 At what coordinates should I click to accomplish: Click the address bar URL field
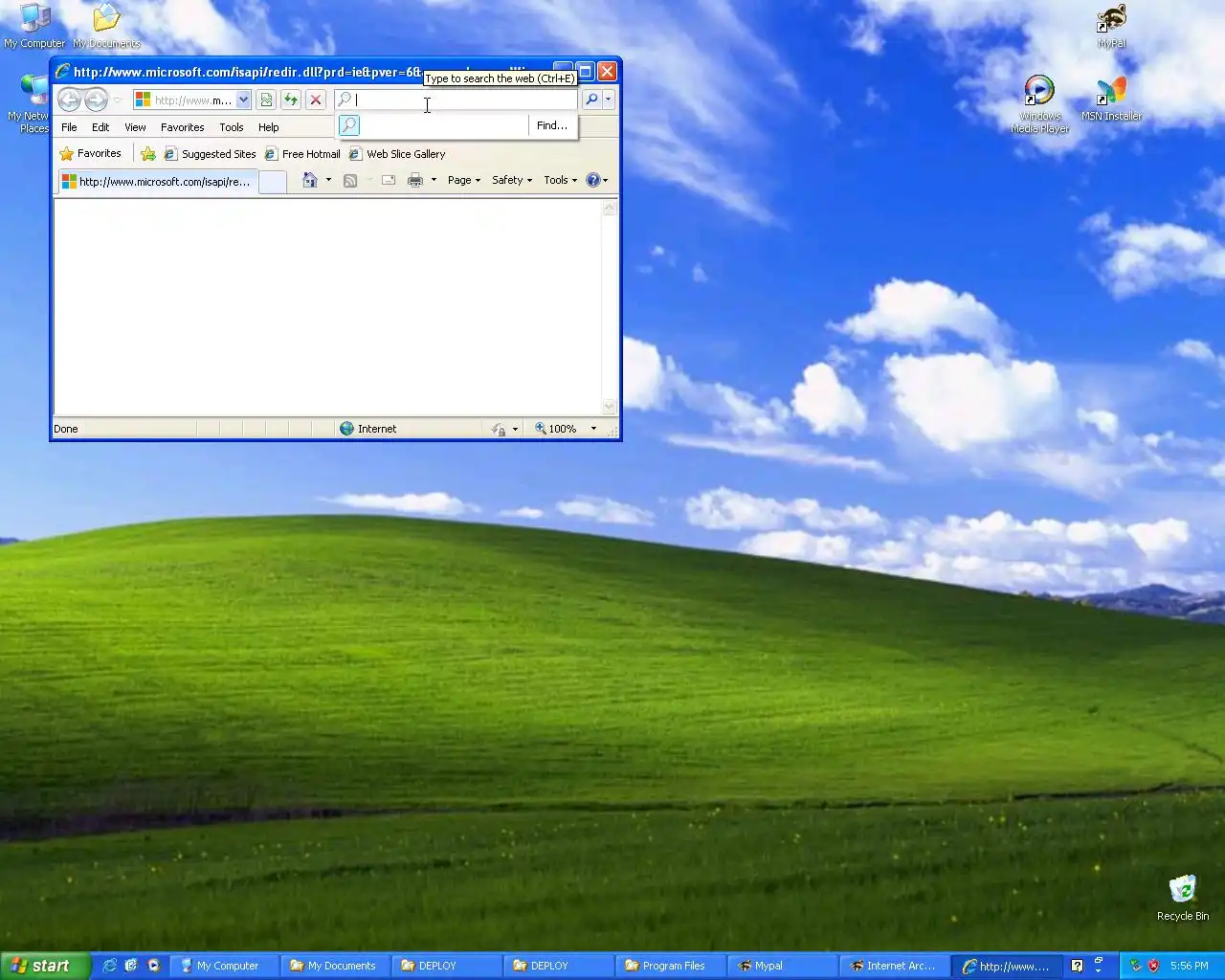[x=191, y=100]
